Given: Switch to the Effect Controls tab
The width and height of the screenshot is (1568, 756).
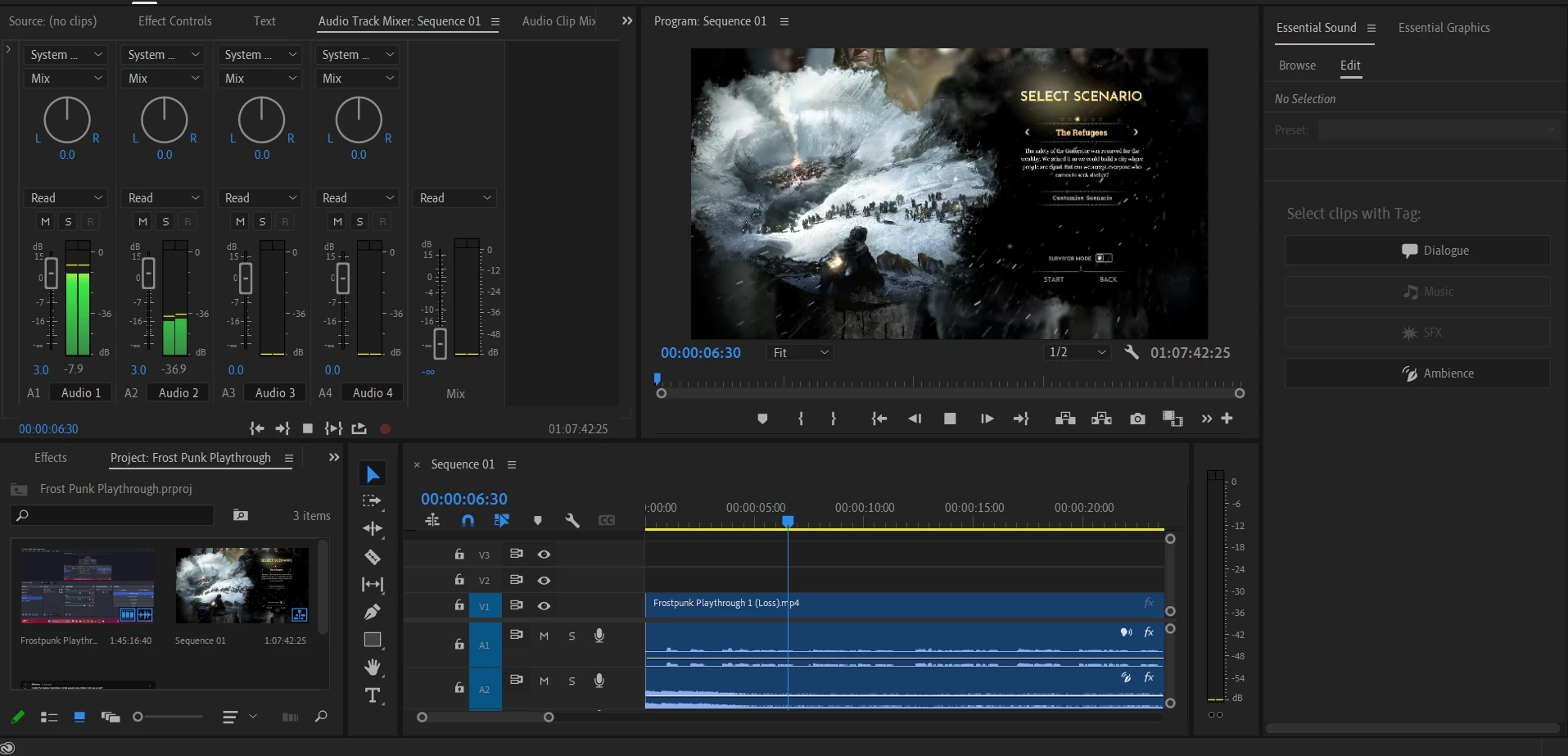Looking at the screenshot, I should pyautogui.click(x=174, y=21).
